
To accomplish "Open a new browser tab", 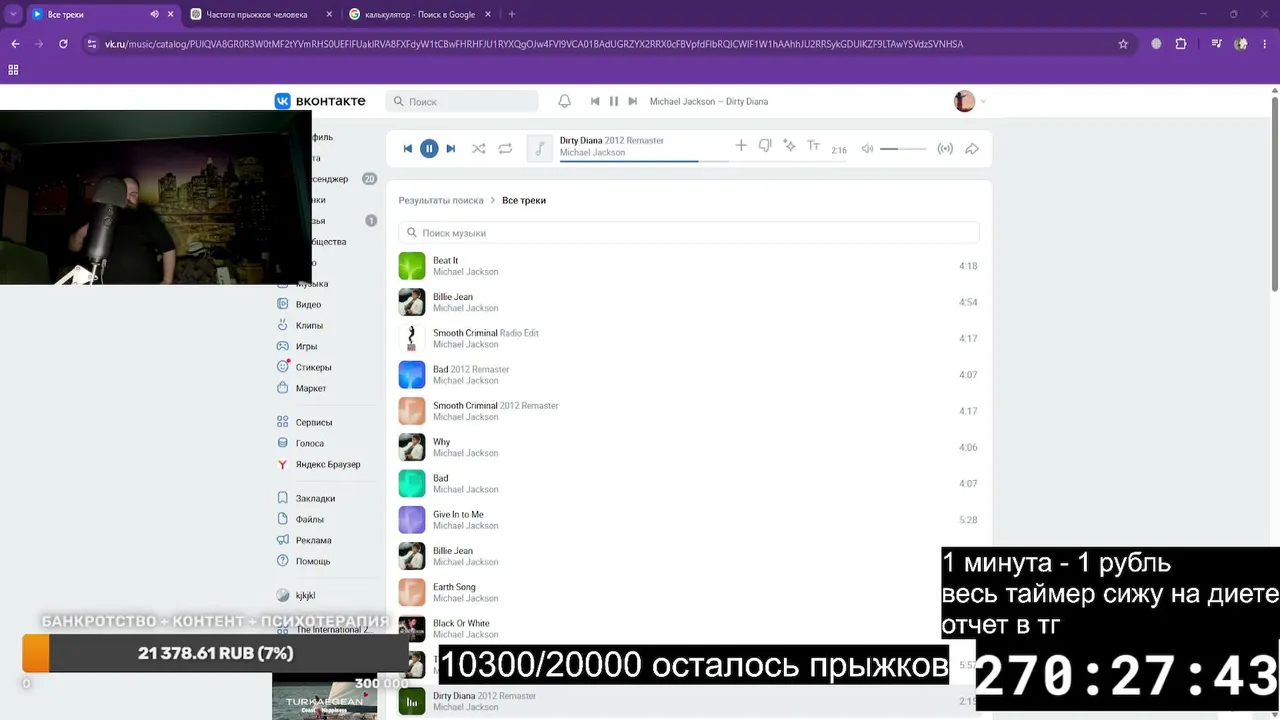I will point(512,14).
